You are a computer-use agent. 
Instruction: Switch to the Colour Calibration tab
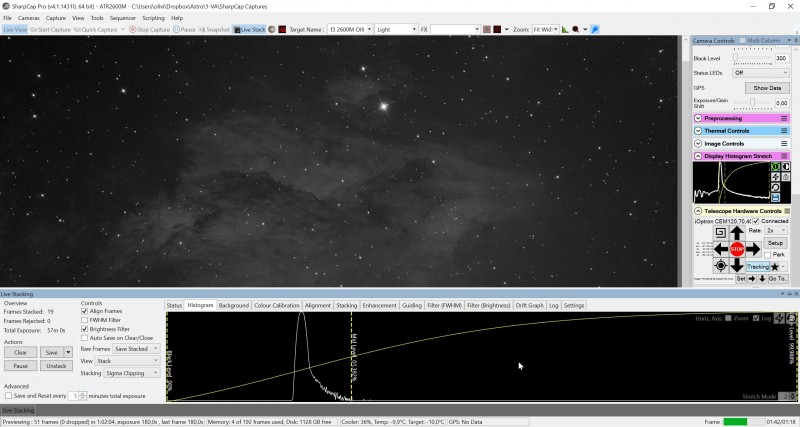click(277, 306)
